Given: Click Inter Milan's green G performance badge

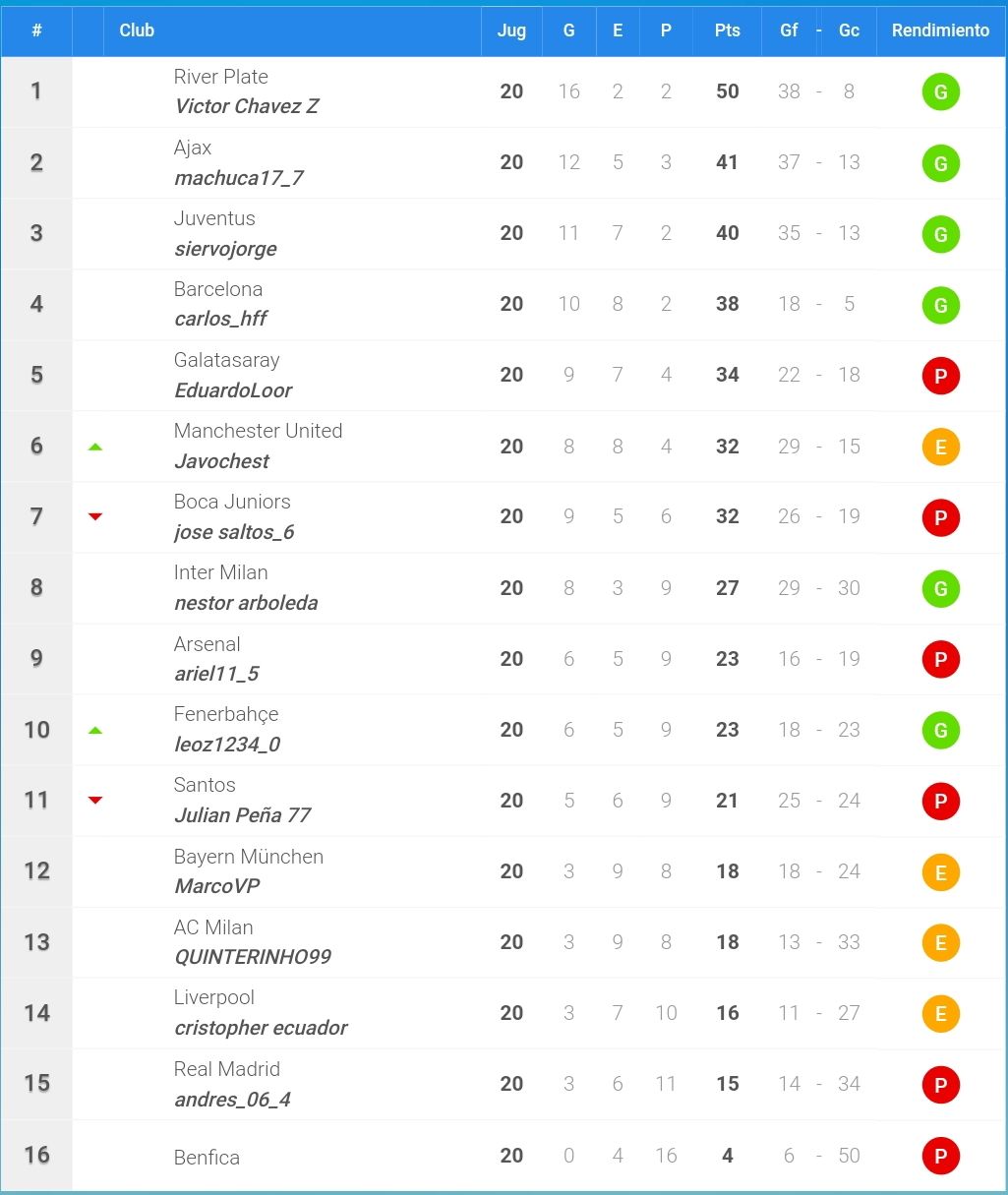Looking at the screenshot, I should 940,588.
